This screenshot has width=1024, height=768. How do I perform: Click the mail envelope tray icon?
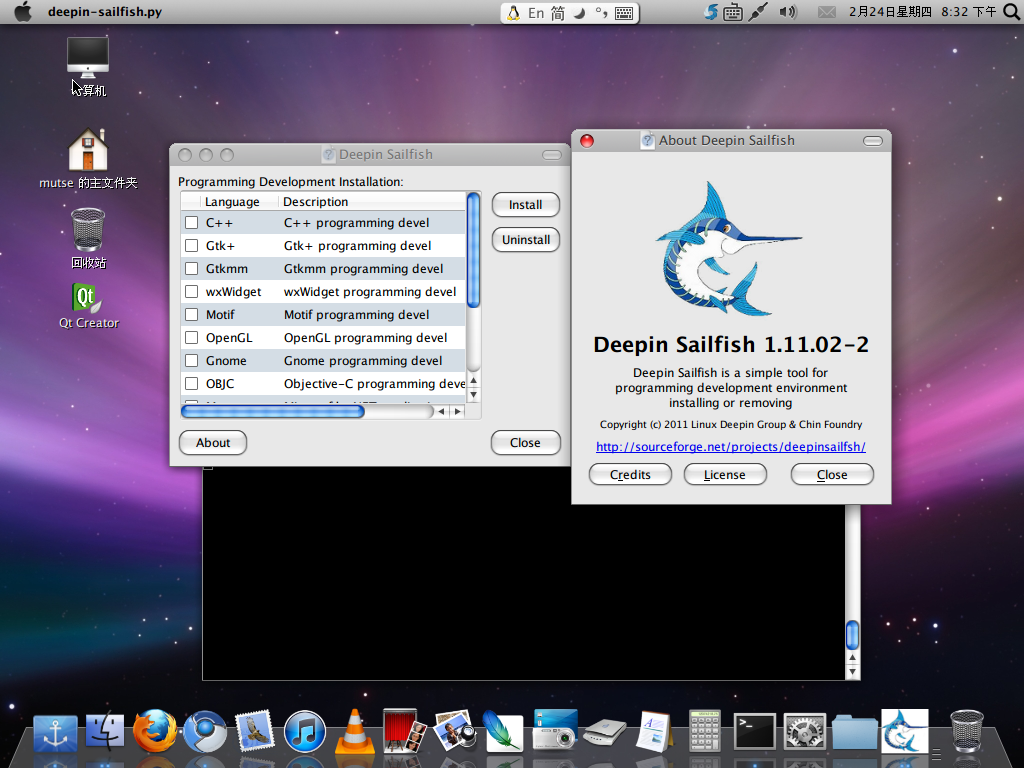[x=827, y=12]
